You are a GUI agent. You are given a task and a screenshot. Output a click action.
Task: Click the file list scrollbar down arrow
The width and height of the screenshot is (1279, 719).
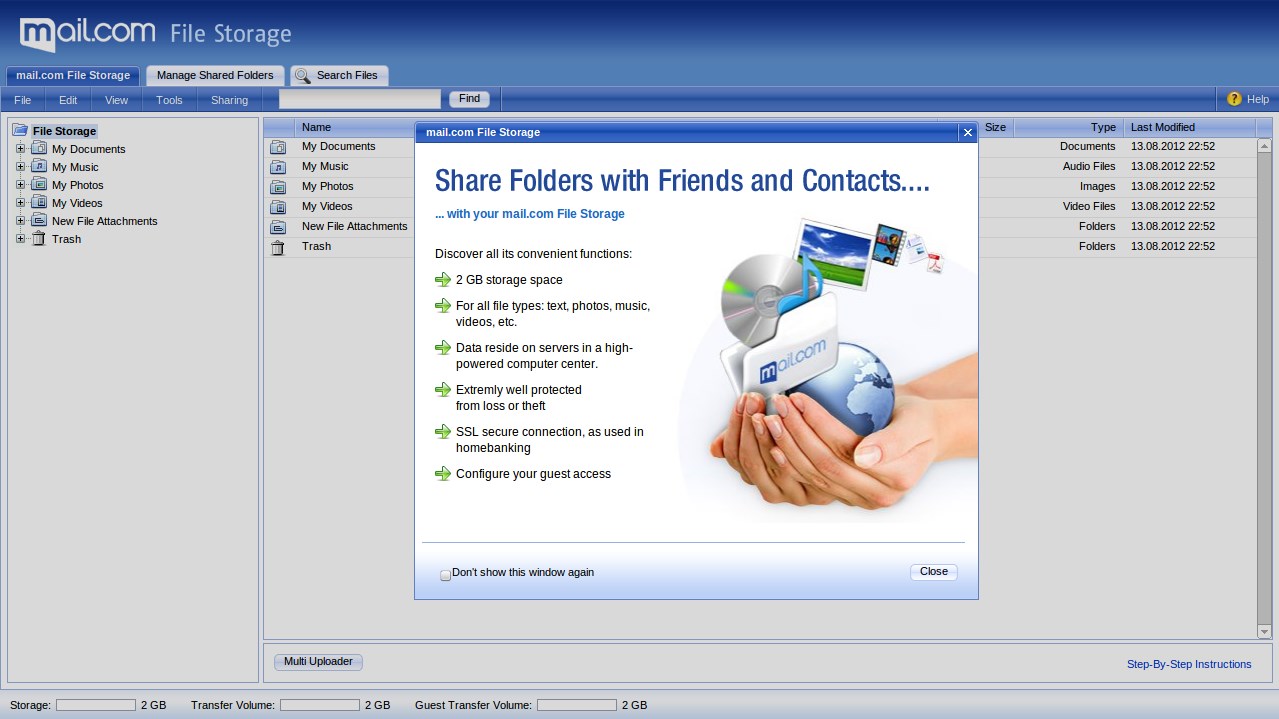coord(1264,632)
